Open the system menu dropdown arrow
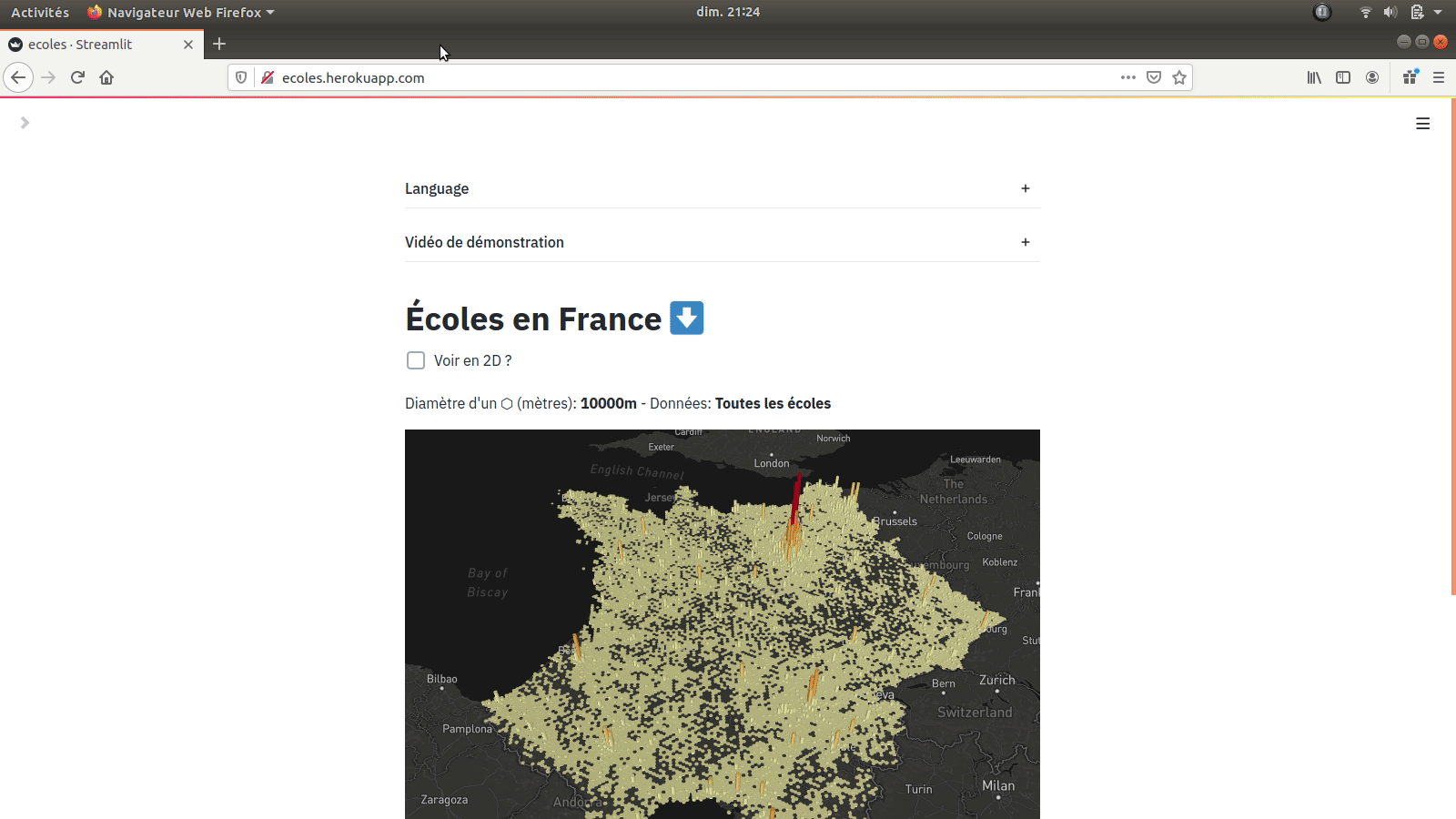 coord(1438,12)
